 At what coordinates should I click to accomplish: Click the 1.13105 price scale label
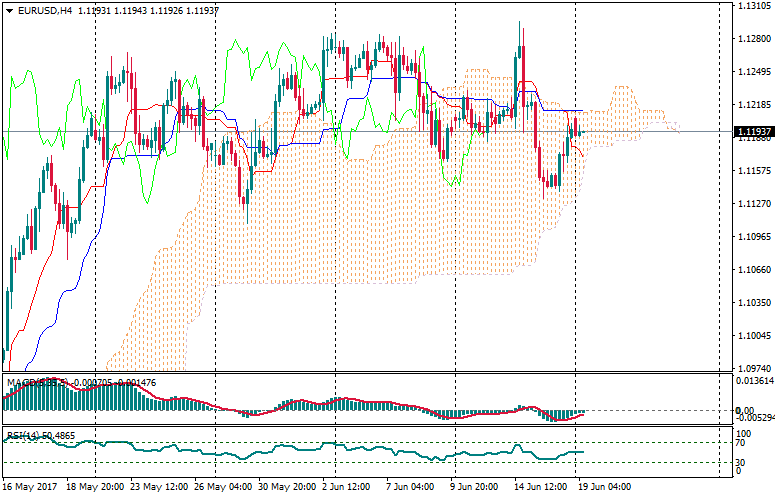coord(752,6)
